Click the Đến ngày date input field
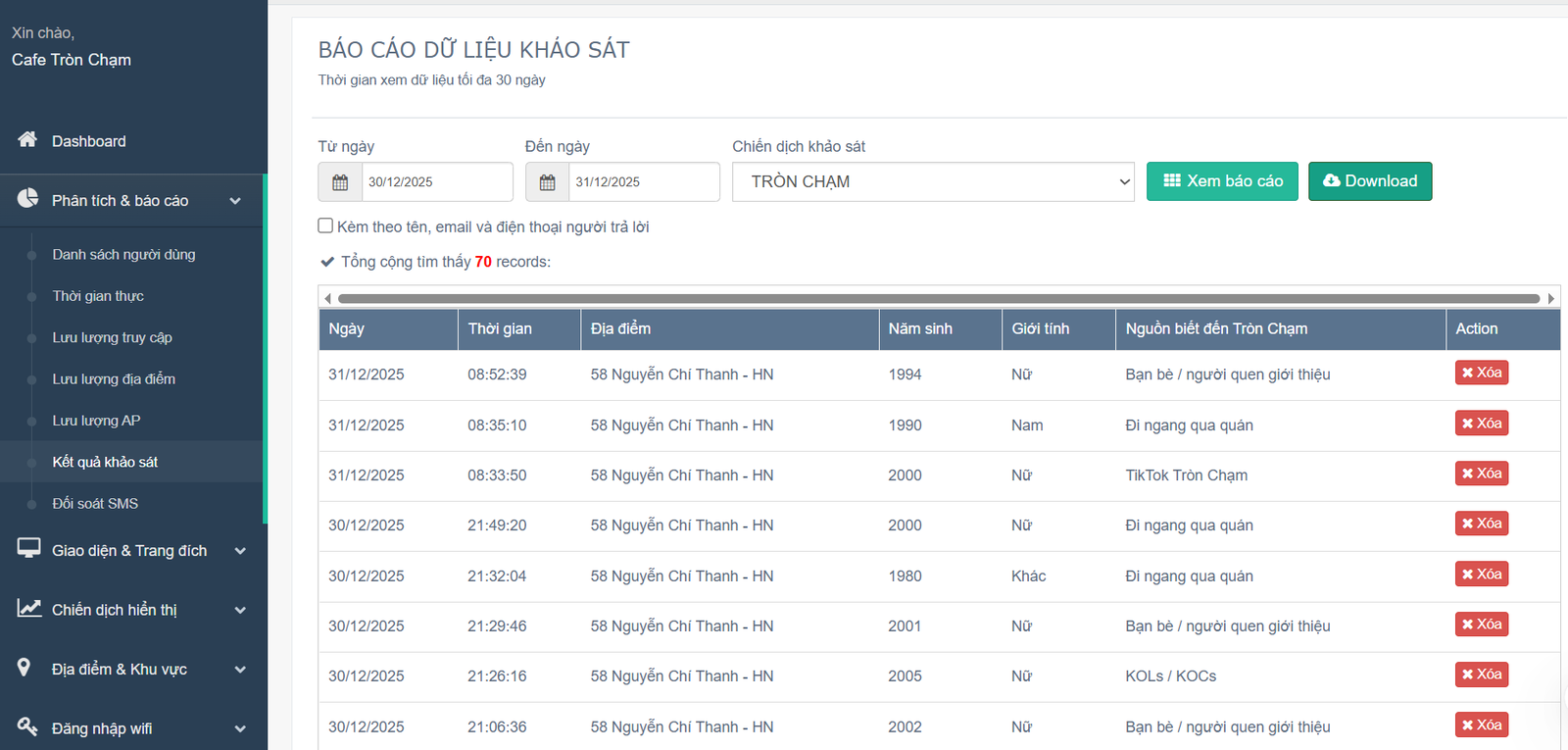Viewport: 1568px width, 750px height. [643, 182]
